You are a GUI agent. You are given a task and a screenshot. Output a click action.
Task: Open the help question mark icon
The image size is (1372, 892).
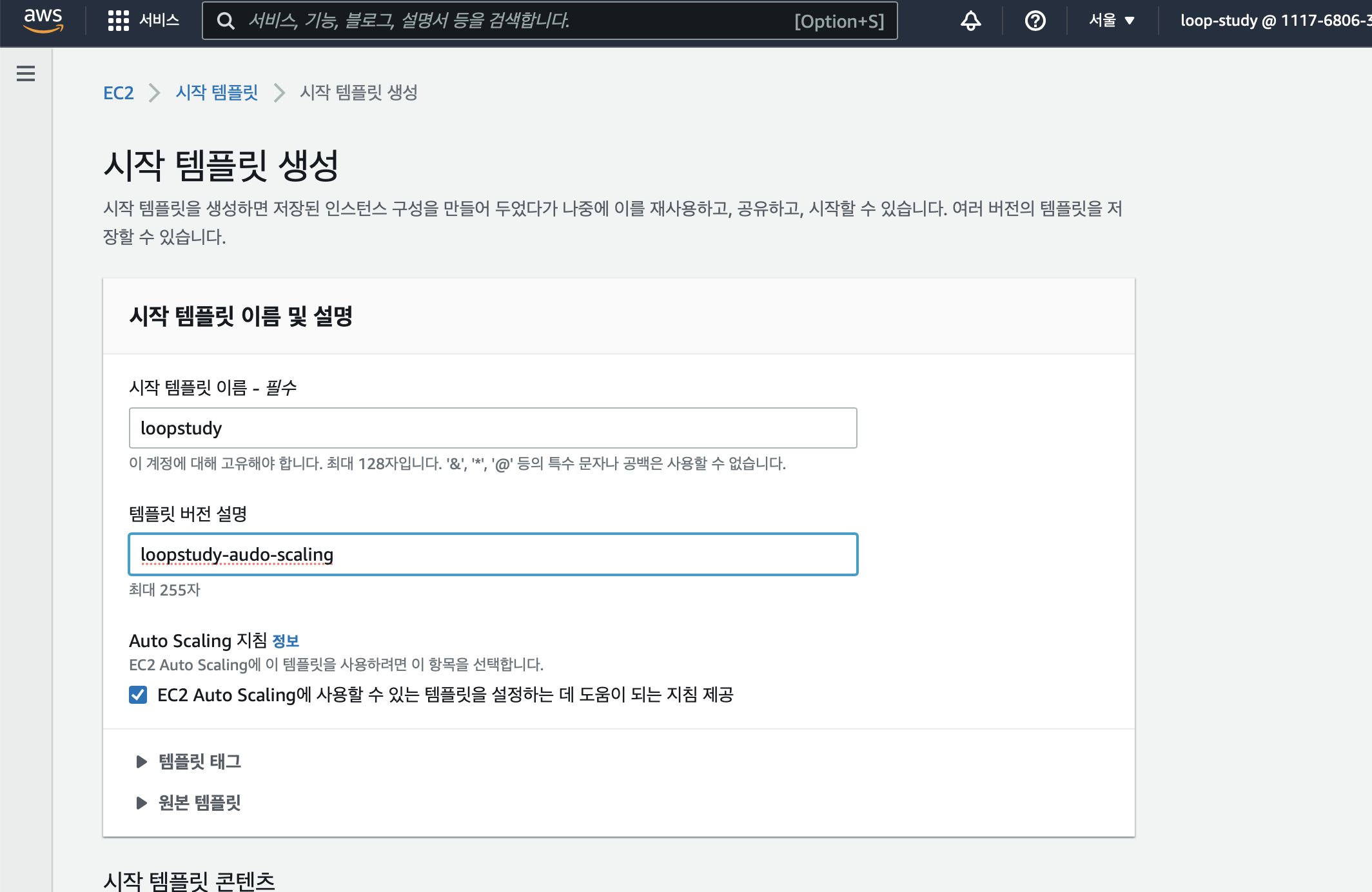[x=1035, y=21]
